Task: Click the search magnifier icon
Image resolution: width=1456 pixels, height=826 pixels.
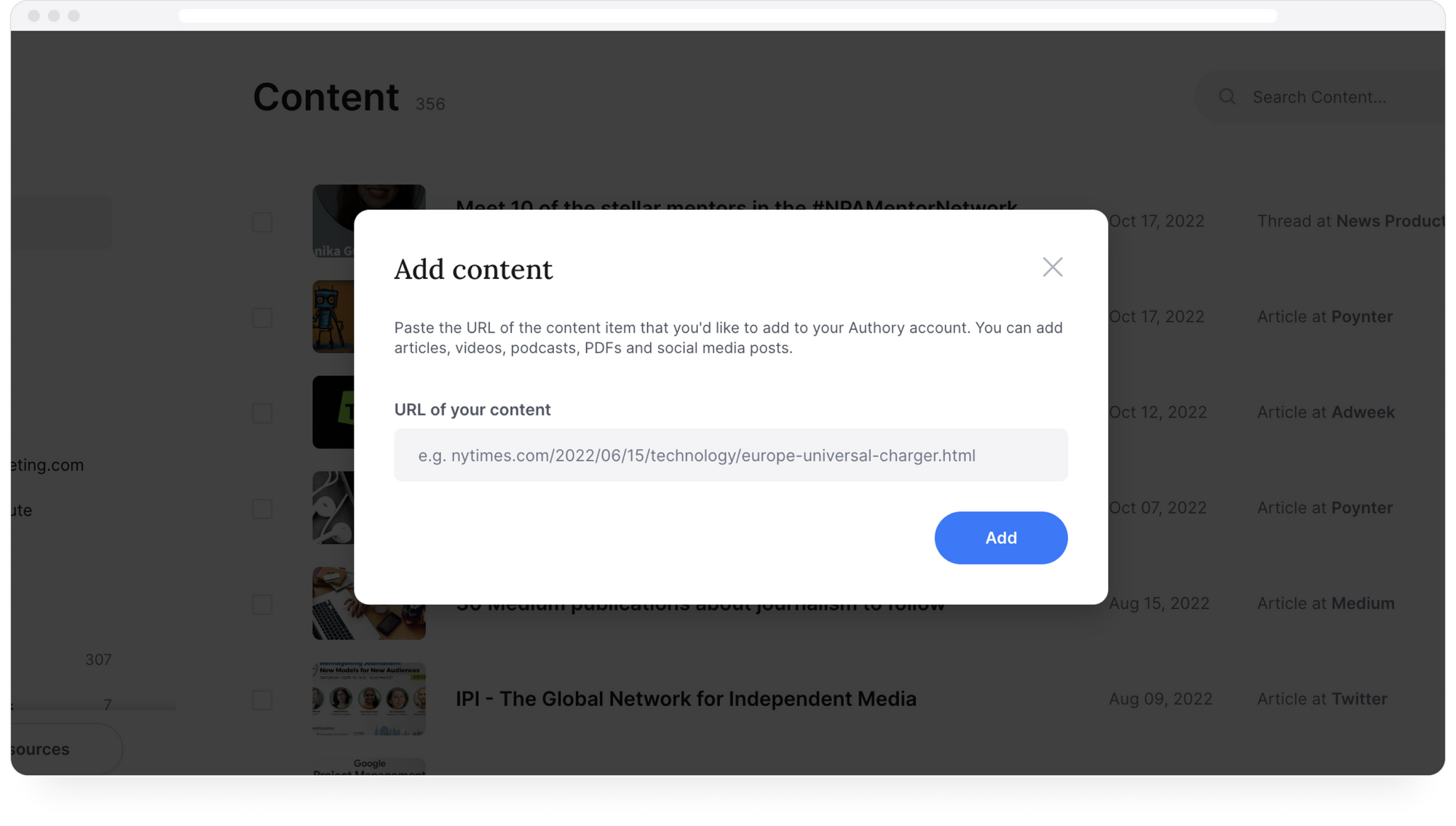Action: [x=1227, y=97]
